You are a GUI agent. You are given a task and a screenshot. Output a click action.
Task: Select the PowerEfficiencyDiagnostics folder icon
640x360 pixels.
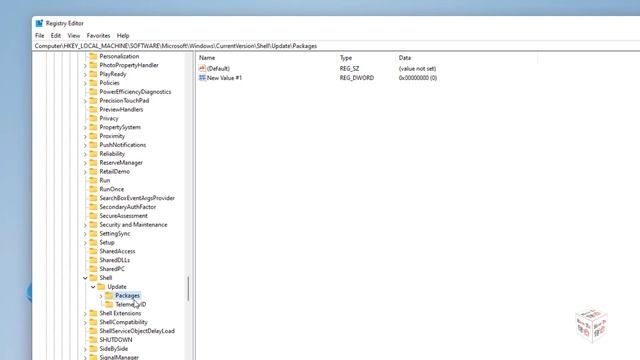[x=93, y=92]
